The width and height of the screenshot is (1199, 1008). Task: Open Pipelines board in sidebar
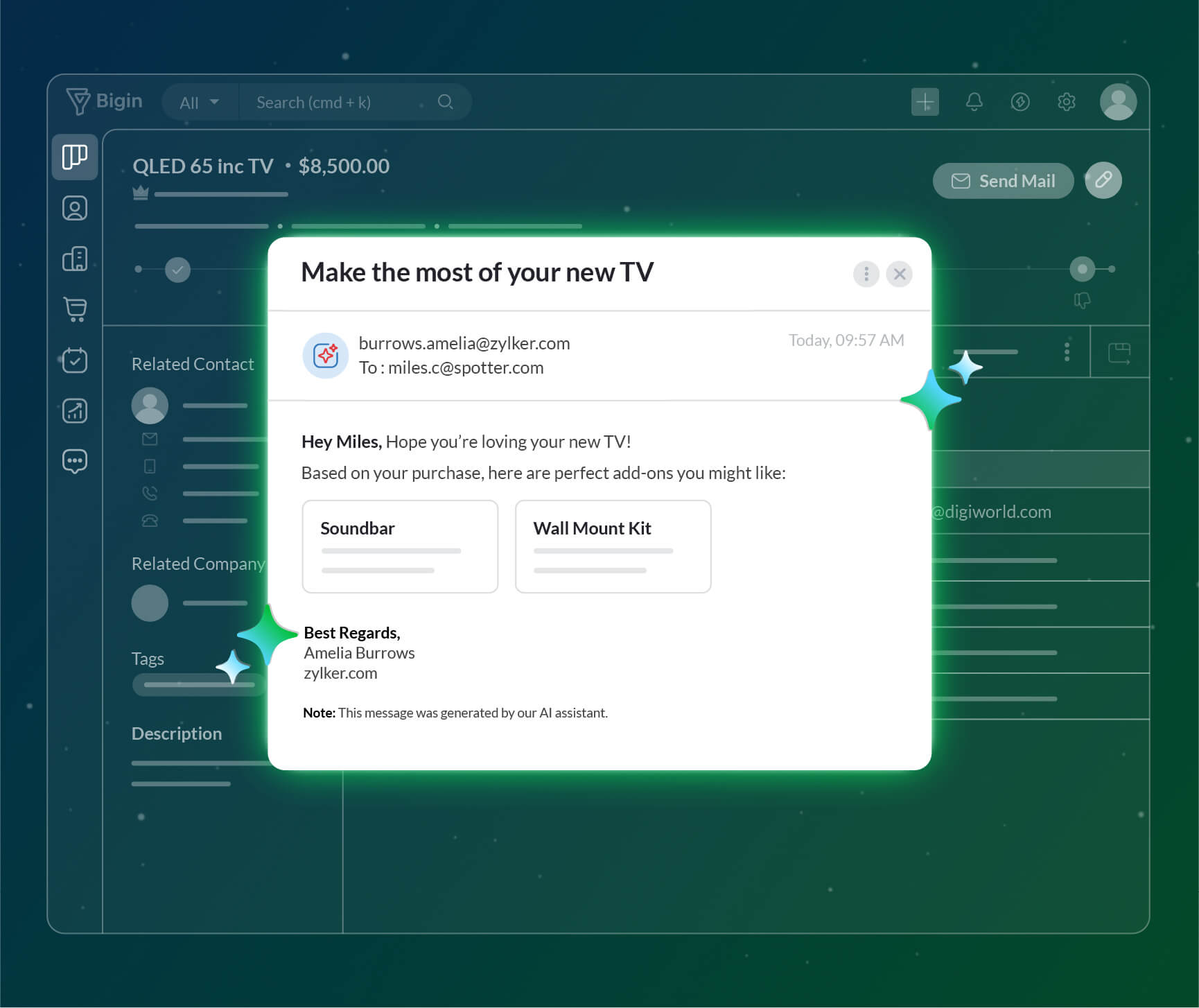coord(75,157)
